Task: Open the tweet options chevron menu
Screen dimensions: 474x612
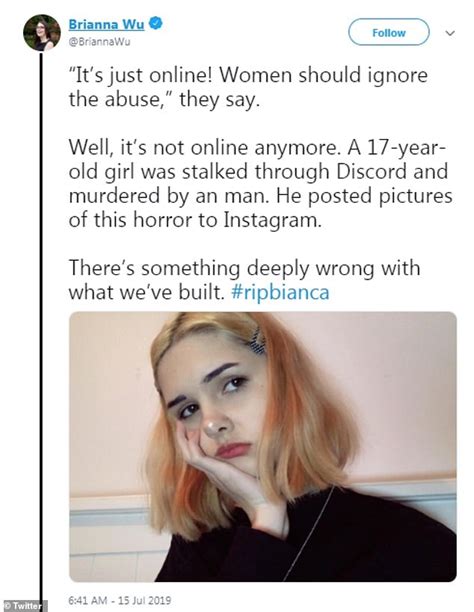Action: 450,33
